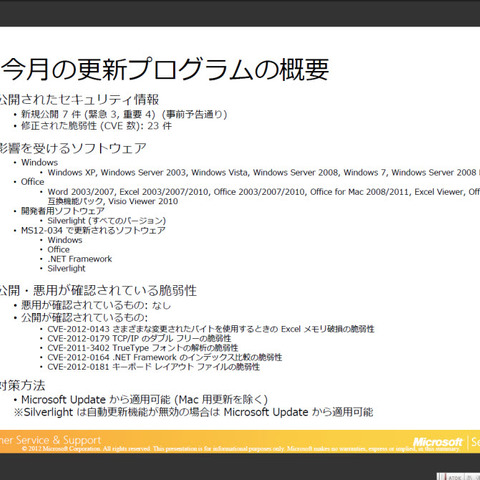Click heading 公開・悪用が確認されている脆弱性
480x480 pixels.
(98, 290)
